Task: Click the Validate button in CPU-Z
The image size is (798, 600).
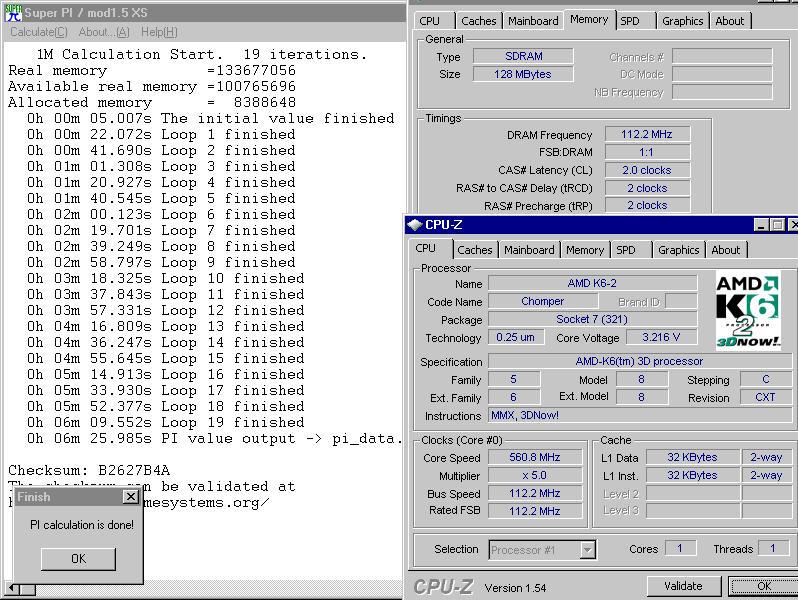Action: (683, 586)
